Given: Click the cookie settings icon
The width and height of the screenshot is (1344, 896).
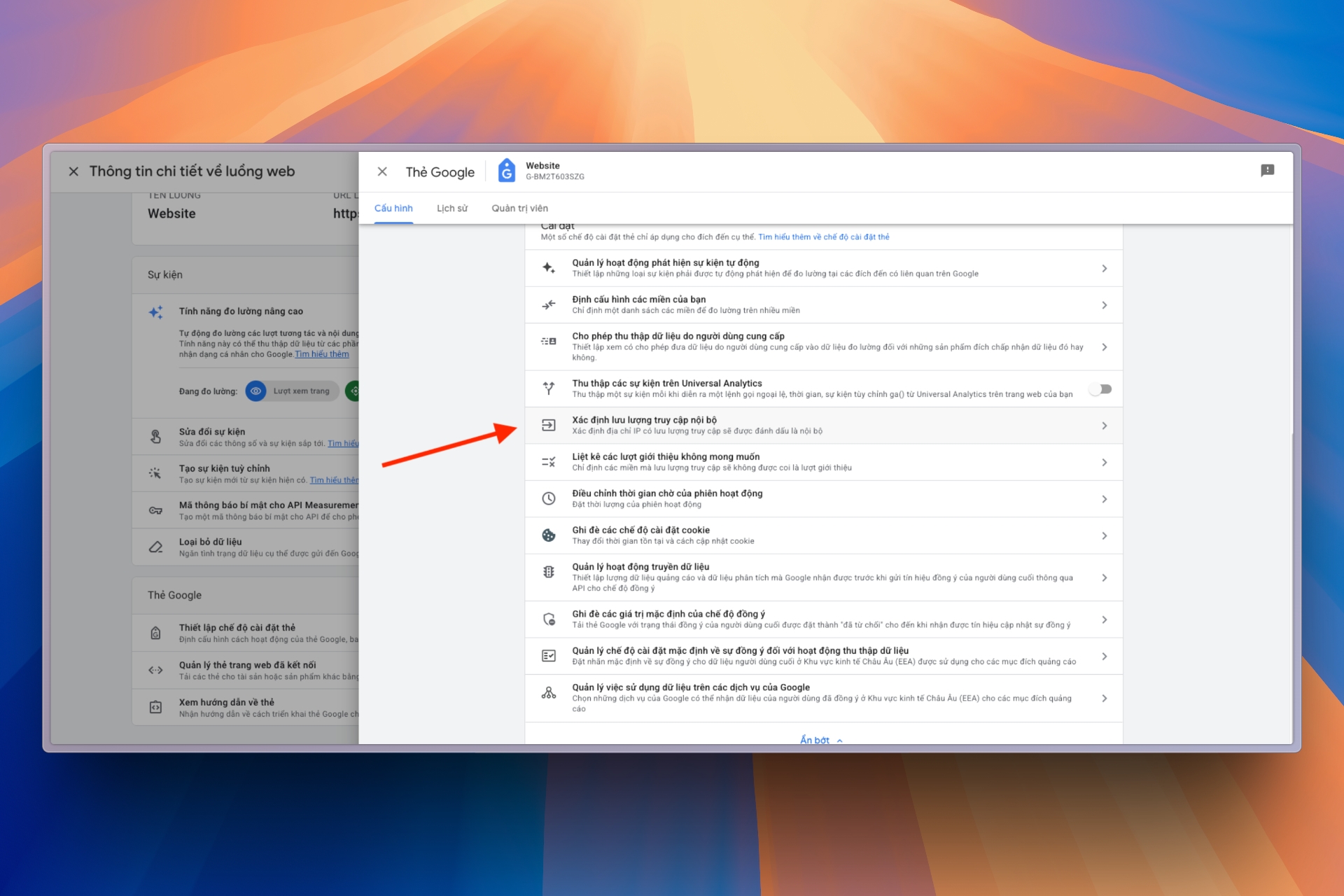Looking at the screenshot, I should pos(549,535).
